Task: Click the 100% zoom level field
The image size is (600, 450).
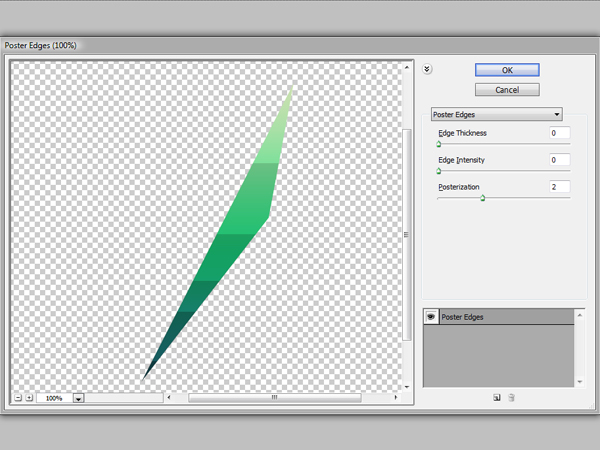Action: tap(55, 398)
